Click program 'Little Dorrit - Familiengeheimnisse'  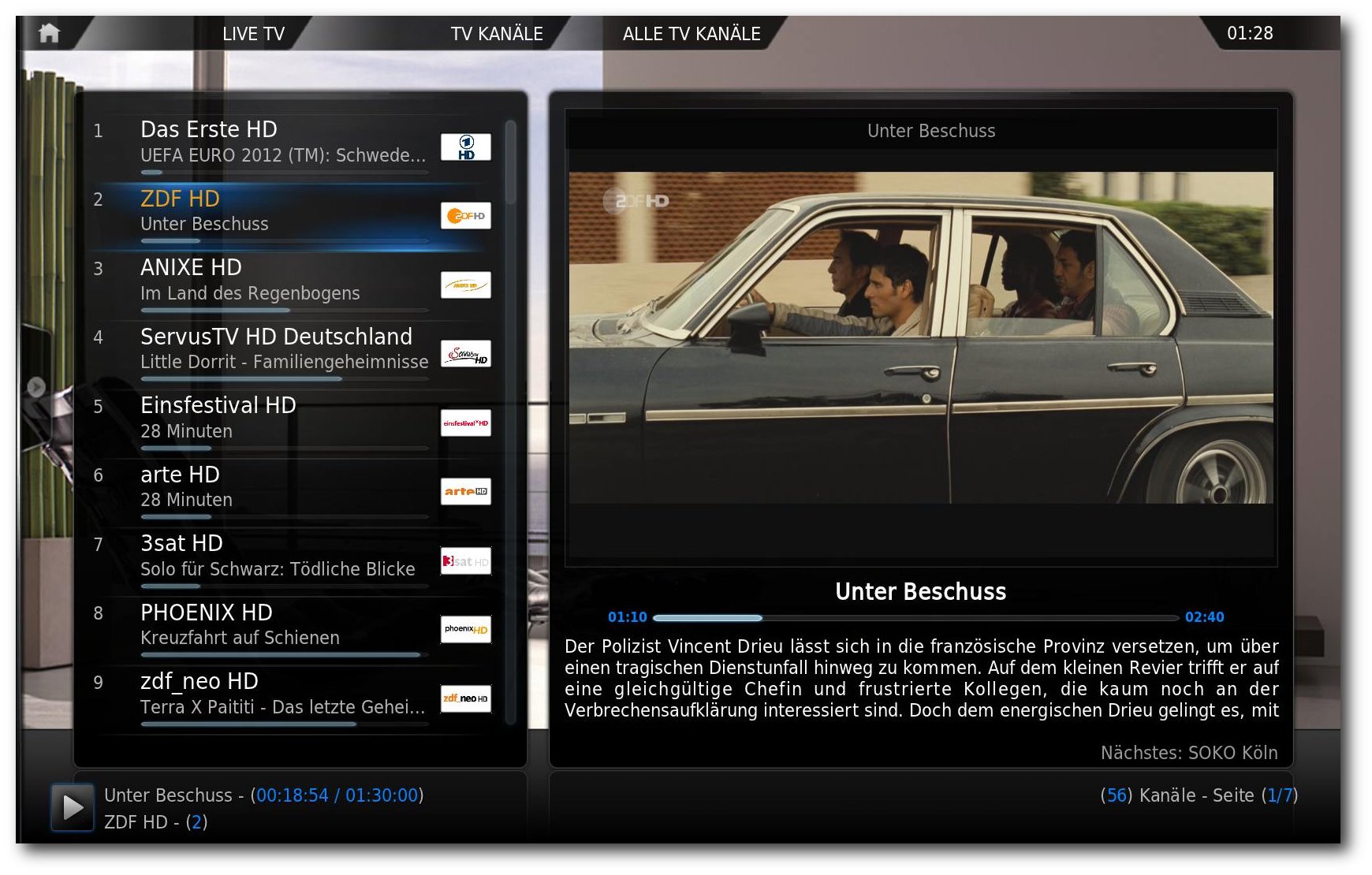point(285,362)
